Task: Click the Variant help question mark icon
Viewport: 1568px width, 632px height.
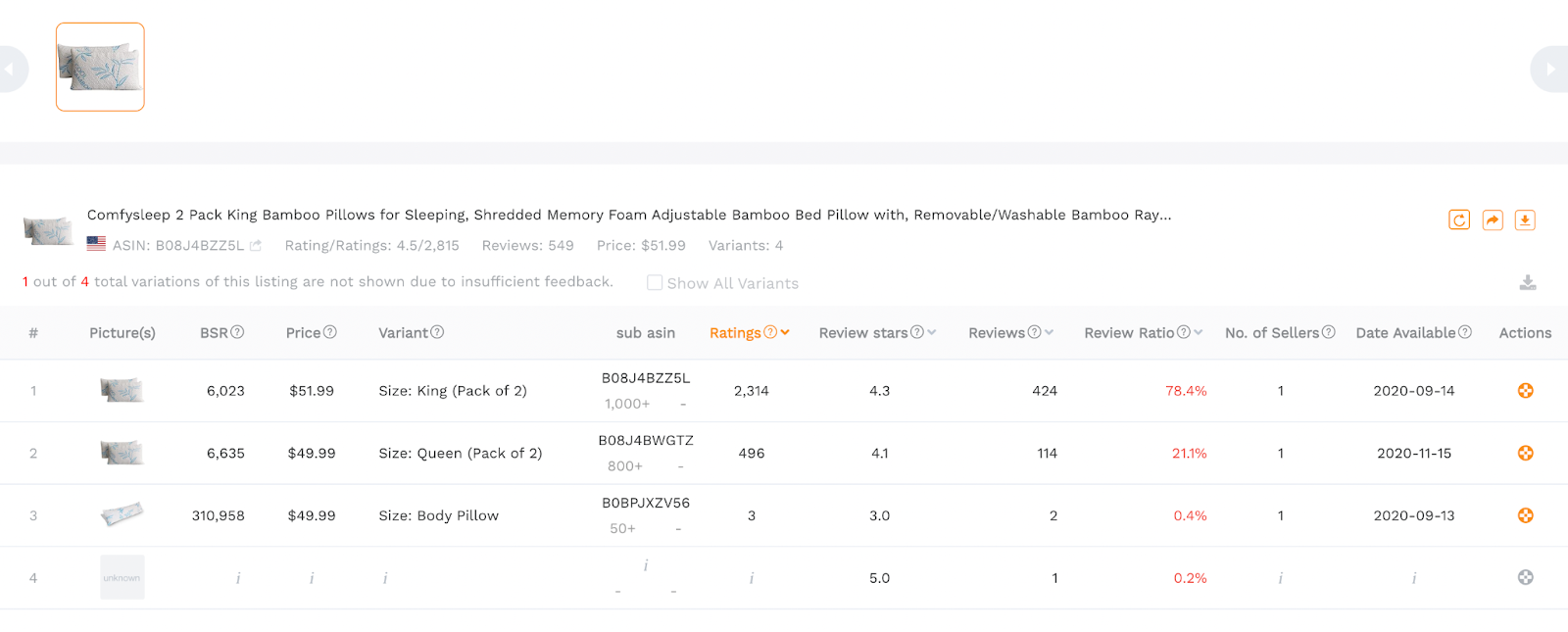Action: tap(437, 332)
